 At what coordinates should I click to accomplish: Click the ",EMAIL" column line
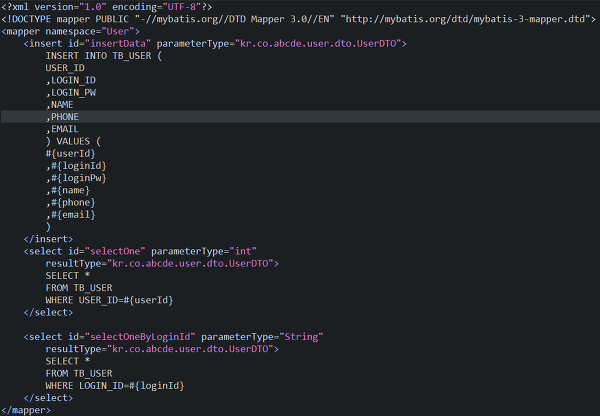click(62, 129)
